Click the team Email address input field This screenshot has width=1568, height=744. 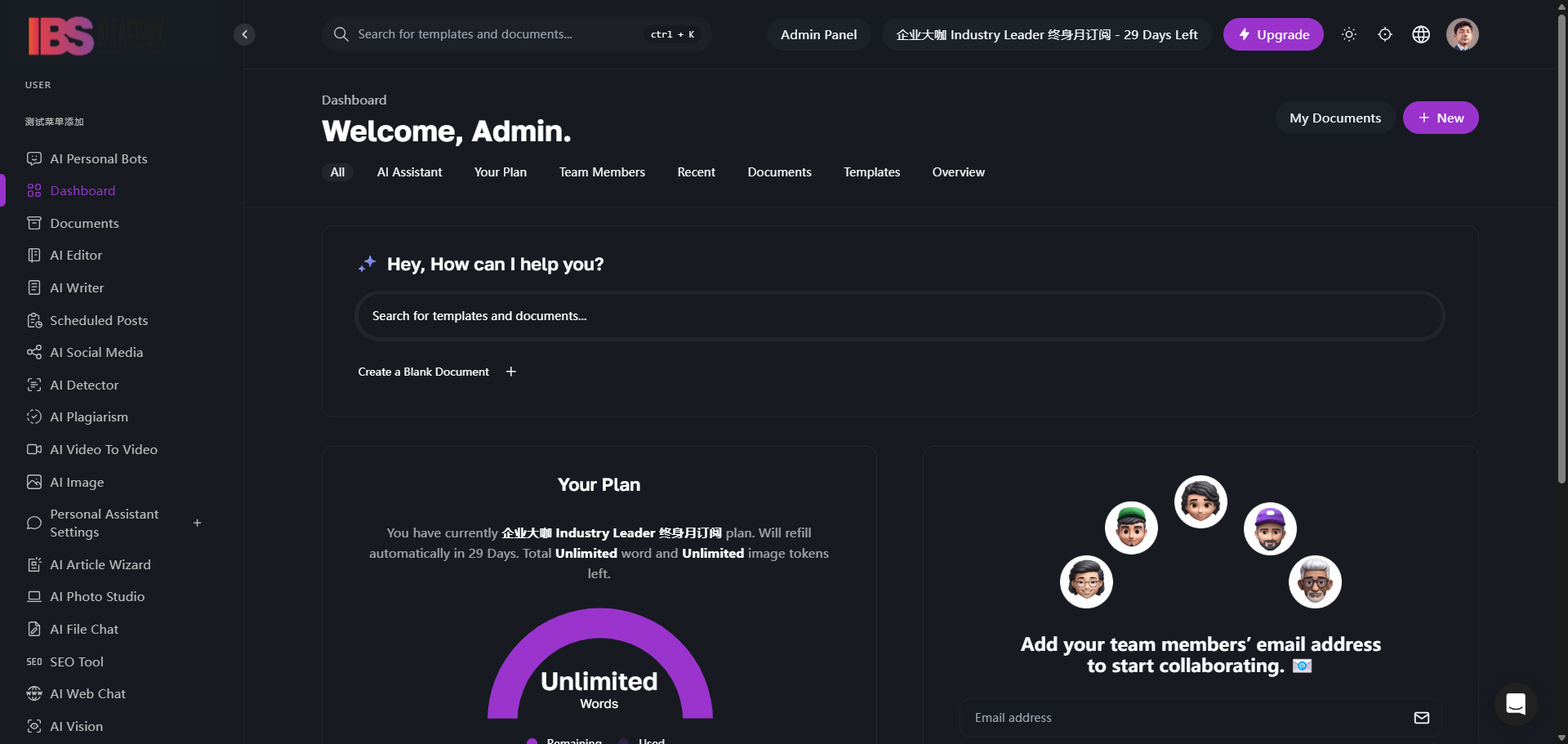point(1184,718)
